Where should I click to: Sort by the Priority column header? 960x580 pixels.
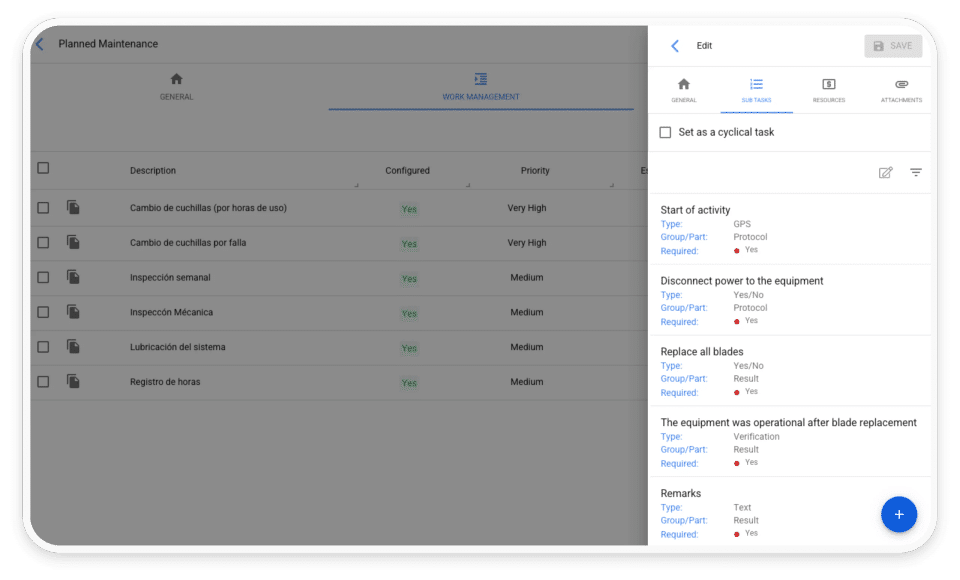point(535,170)
